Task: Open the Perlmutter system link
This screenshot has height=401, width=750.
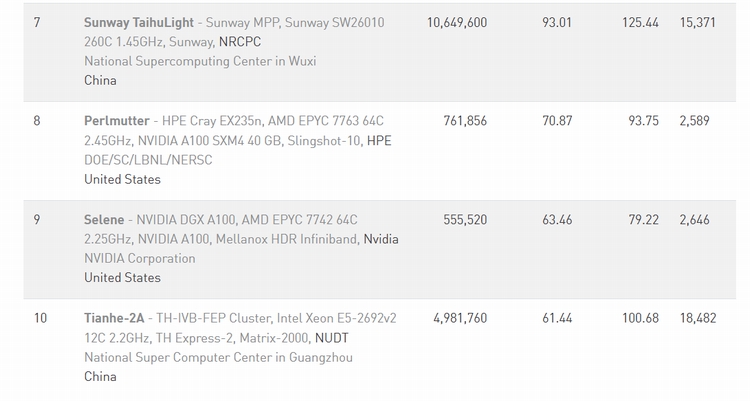Action: coord(117,121)
